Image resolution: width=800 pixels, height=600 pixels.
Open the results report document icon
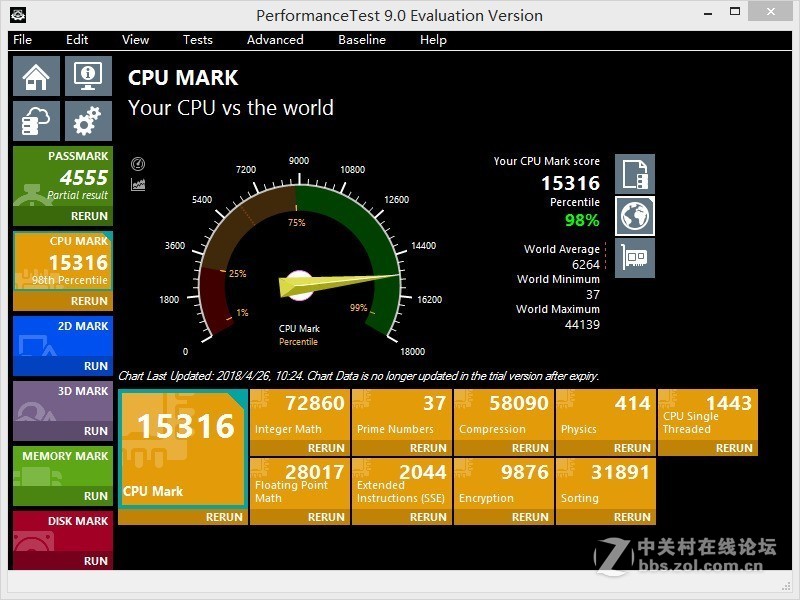tap(633, 173)
